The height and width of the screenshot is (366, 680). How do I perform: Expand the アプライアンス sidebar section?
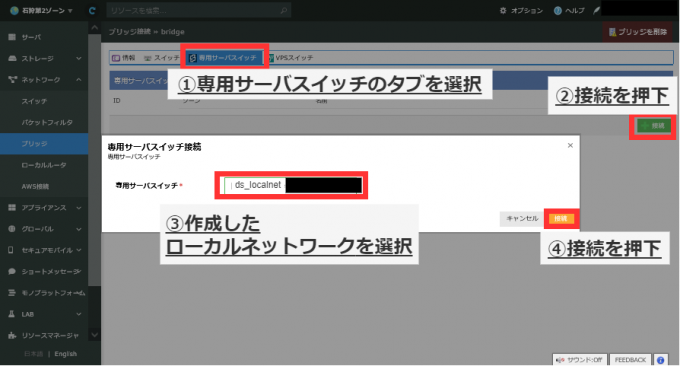tap(44, 207)
